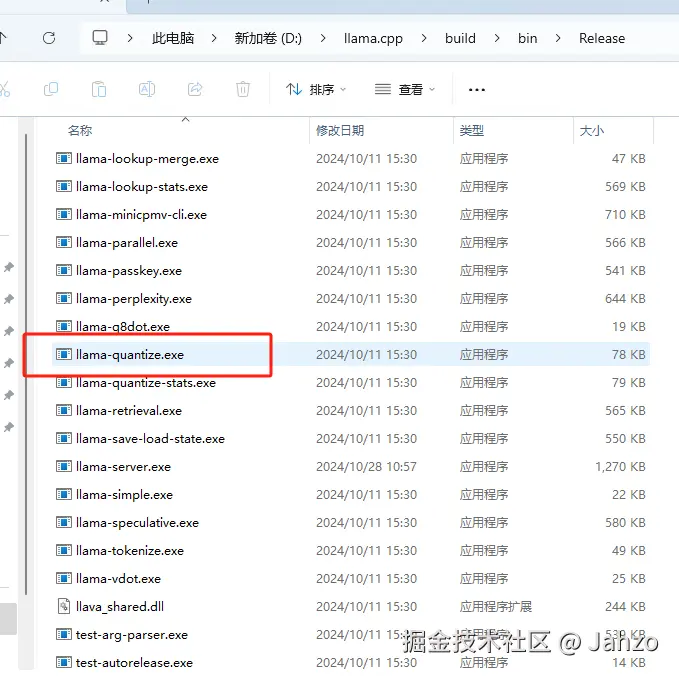Viewport: 679px width, 676px height.
Task: Expand the chevron after llama.cpp in breadcrumb
Action: pos(424,38)
